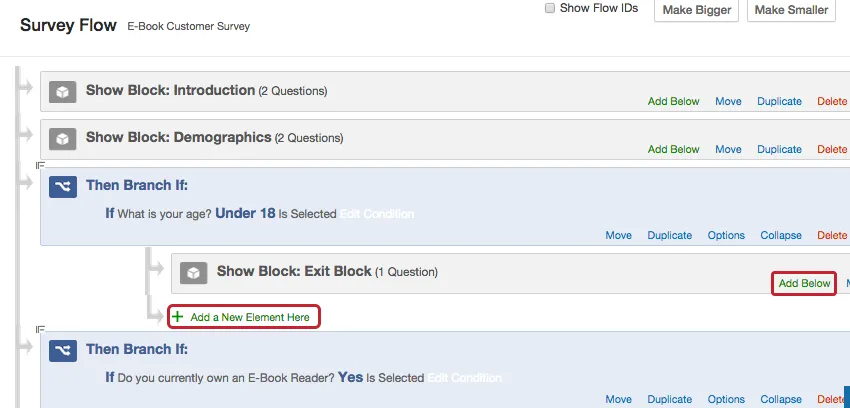
Task: Click the green plus icon for new element
Action: [178, 317]
